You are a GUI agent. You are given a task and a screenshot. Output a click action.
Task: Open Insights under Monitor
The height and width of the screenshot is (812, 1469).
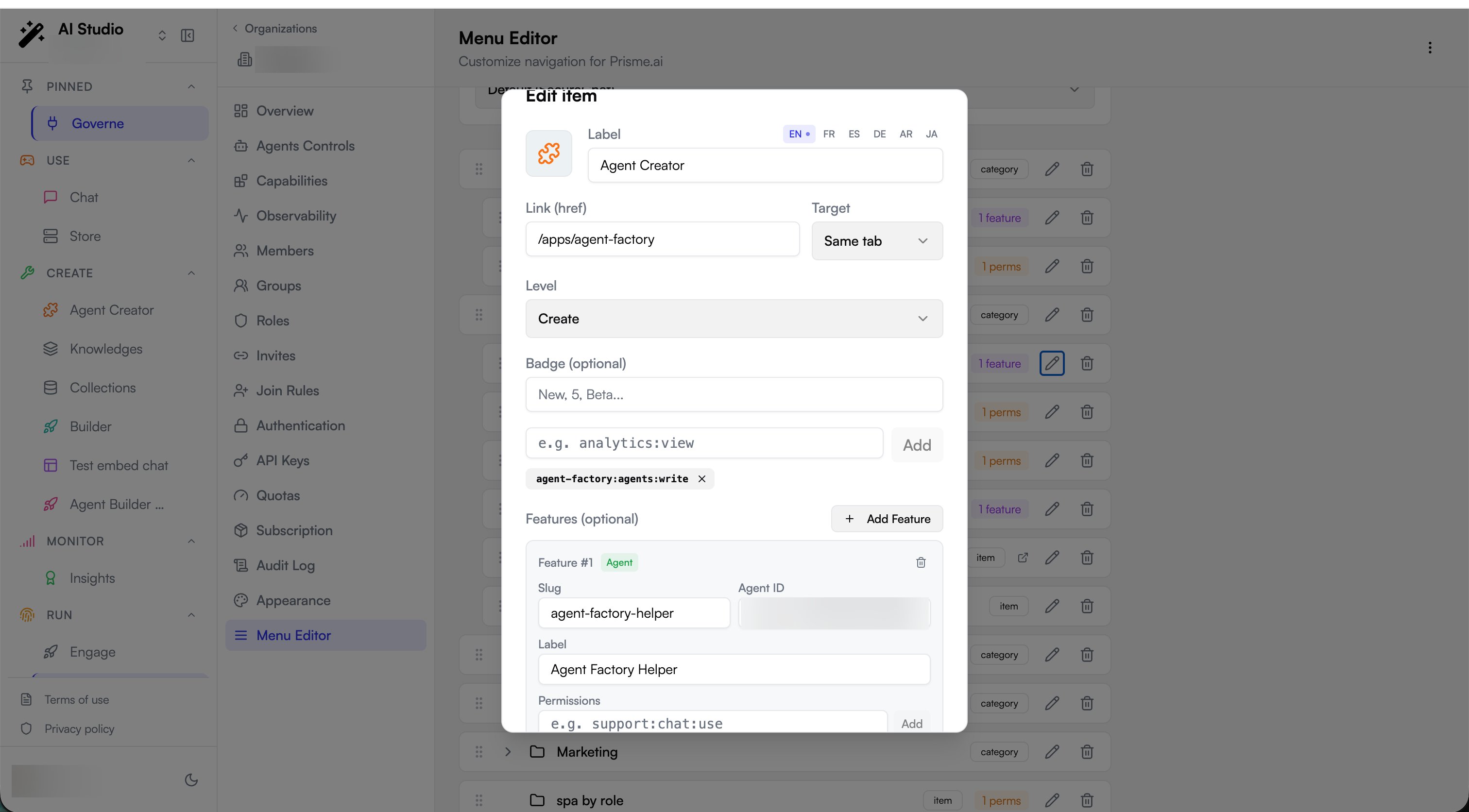[92, 578]
